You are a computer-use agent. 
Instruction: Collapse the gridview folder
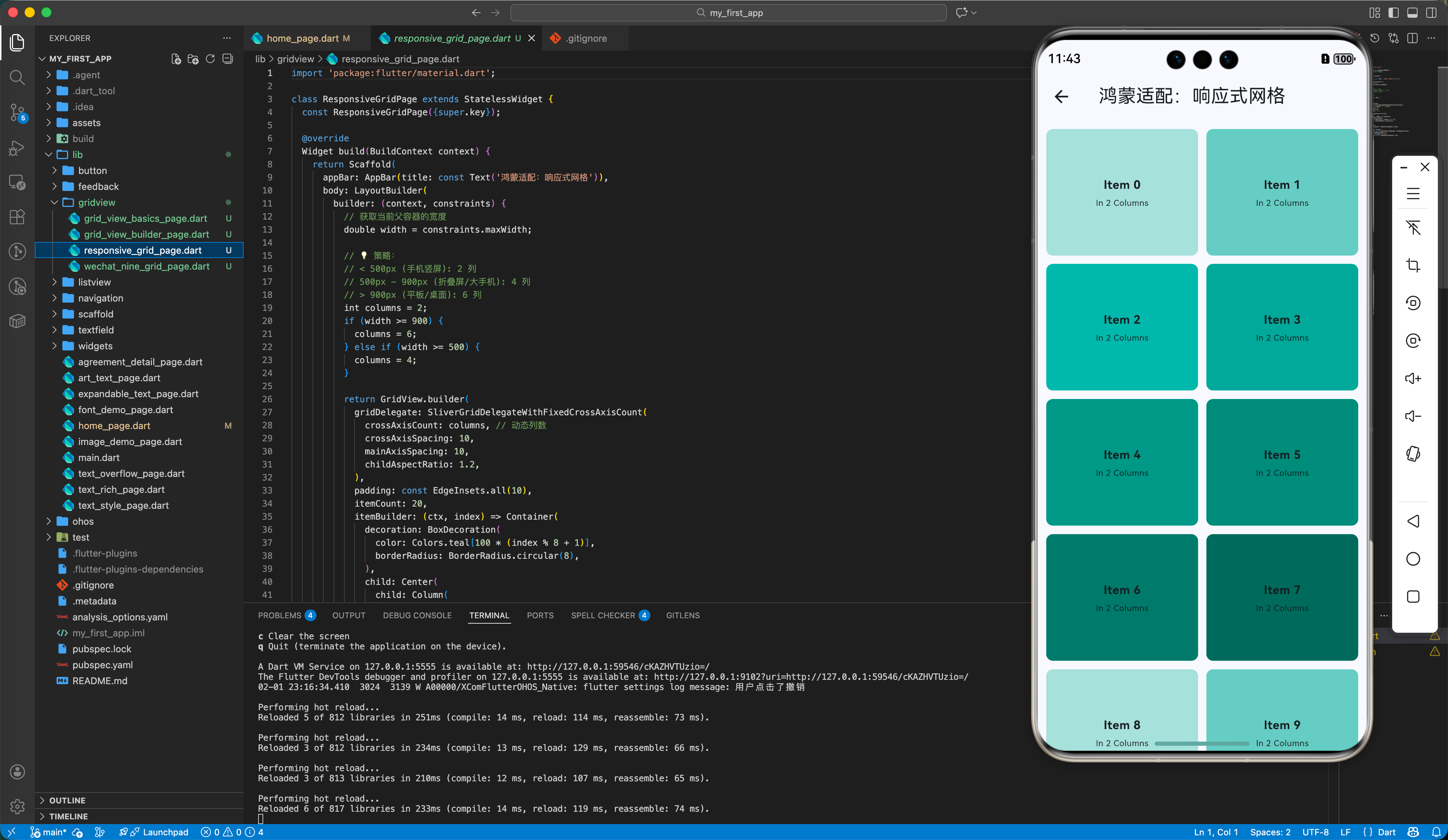(96, 202)
